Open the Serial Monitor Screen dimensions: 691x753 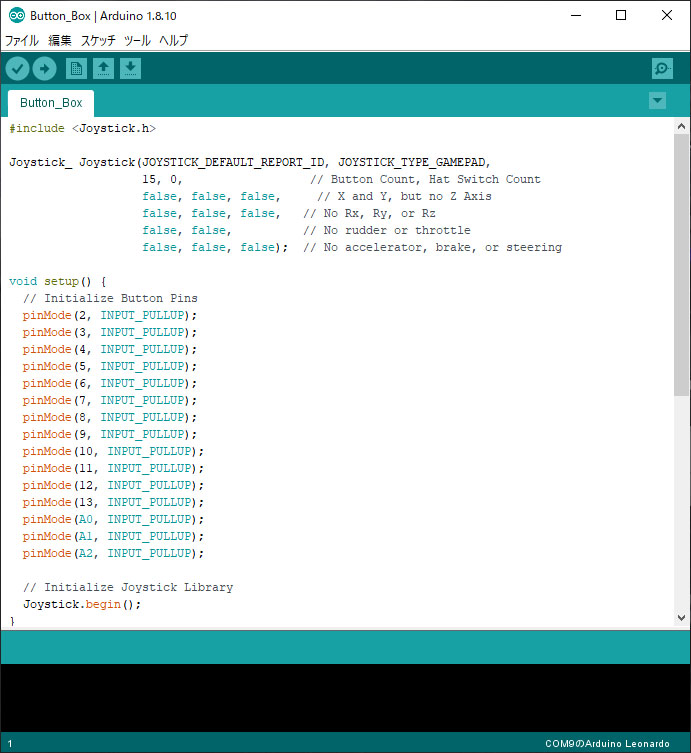[x=662, y=68]
